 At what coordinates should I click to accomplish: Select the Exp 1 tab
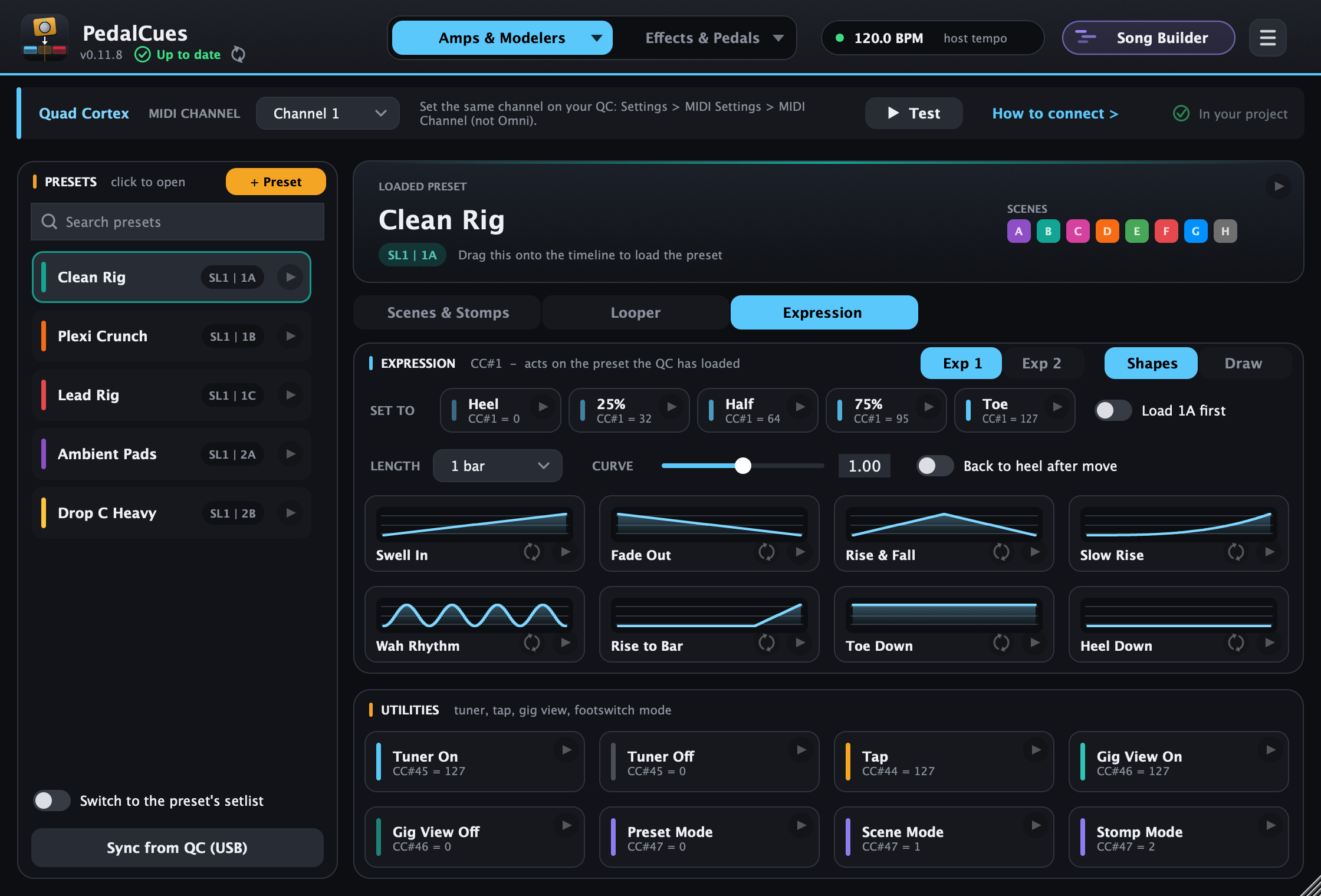tap(961, 363)
